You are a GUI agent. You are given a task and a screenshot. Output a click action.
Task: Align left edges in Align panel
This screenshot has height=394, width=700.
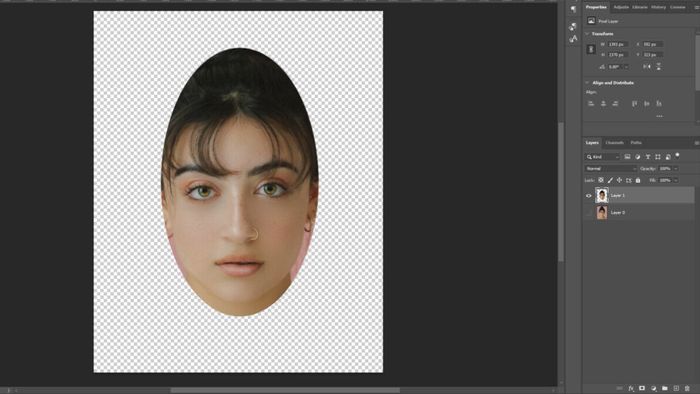click(591, 104)
